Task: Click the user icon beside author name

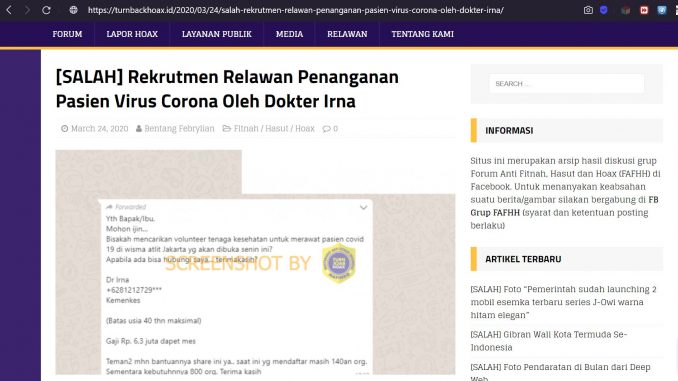Action: tap(139, 128)
